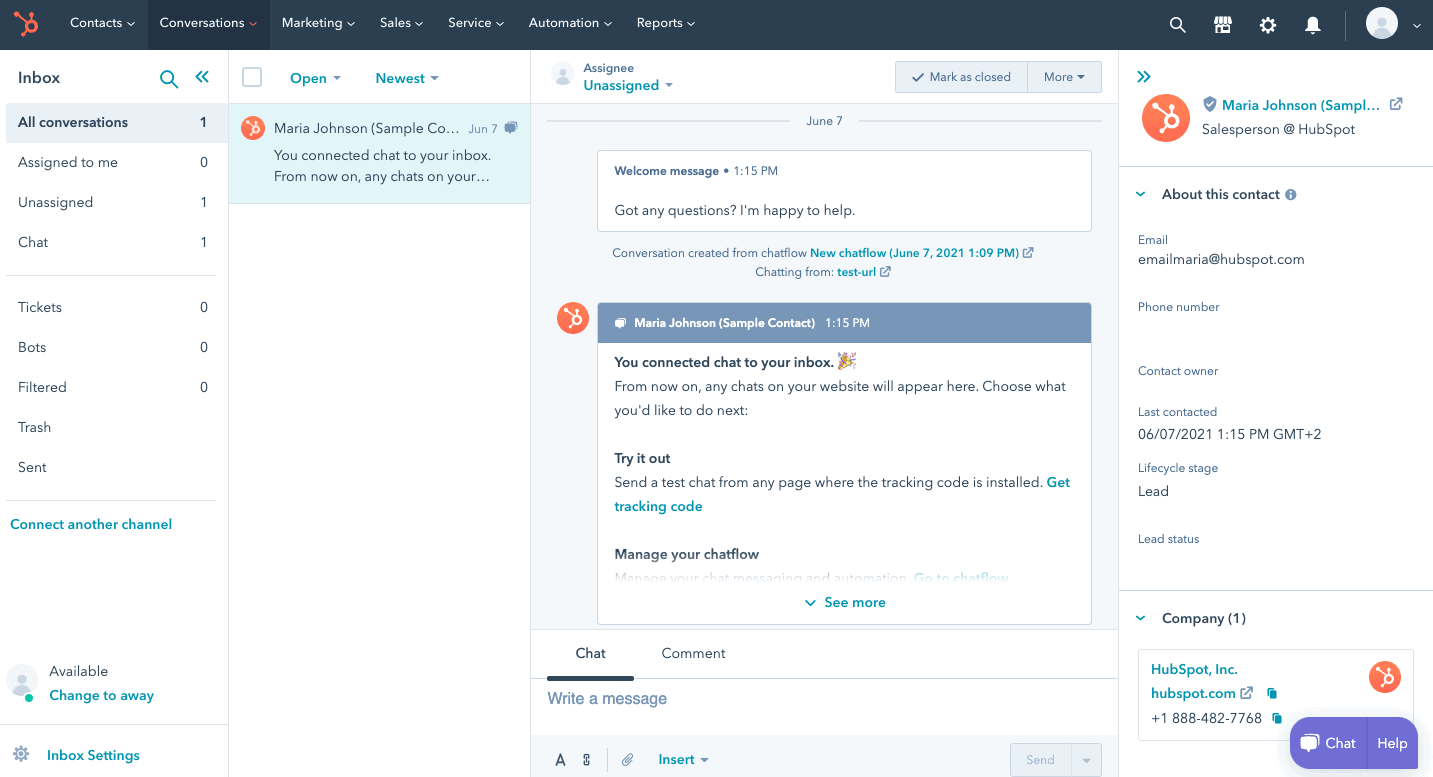Search the inbox using magnifier icon
Screen dimensions: 1433x777
[x=169, y=78]
